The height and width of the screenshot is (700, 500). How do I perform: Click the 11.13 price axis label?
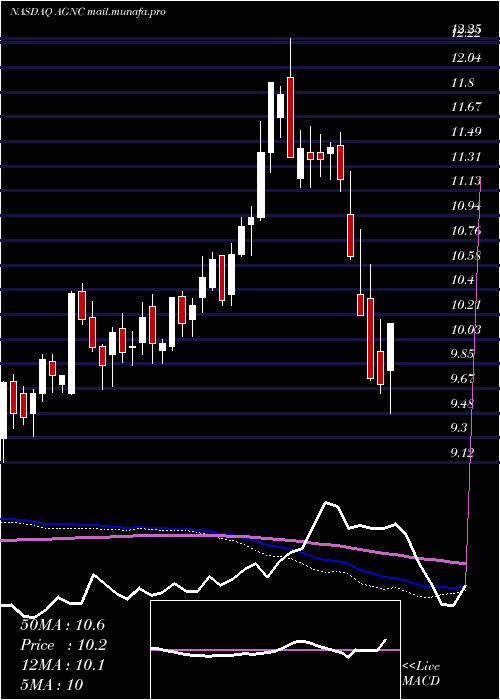tap(466, 181)
